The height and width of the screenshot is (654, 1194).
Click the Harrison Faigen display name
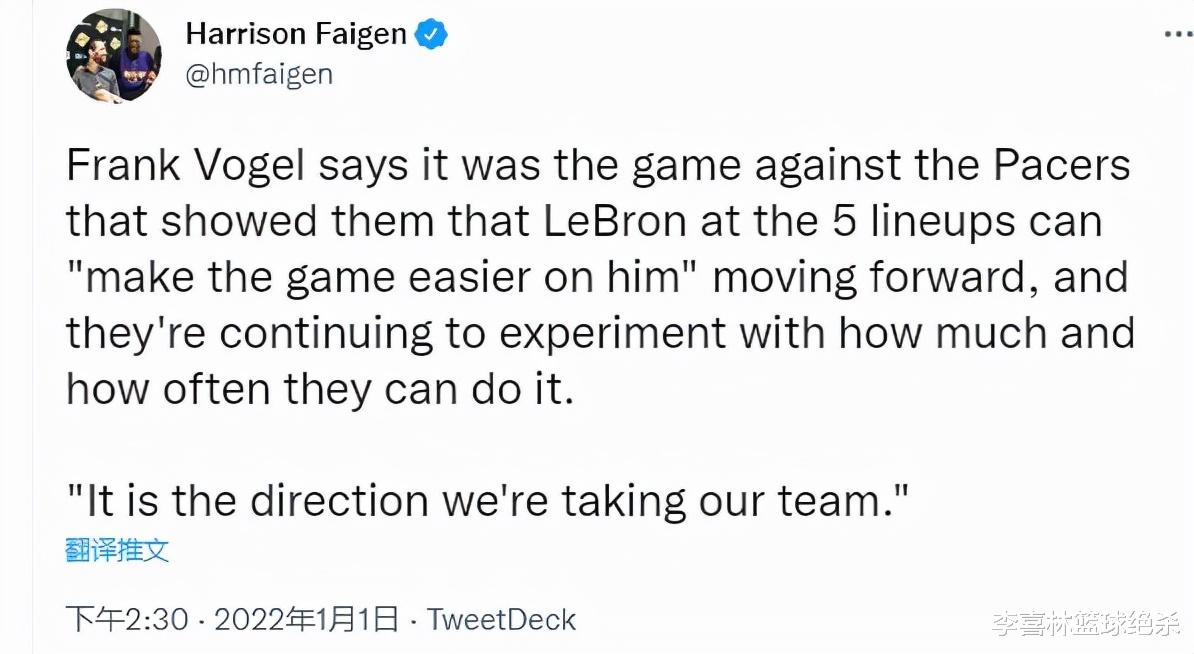[x=296, y=34]
